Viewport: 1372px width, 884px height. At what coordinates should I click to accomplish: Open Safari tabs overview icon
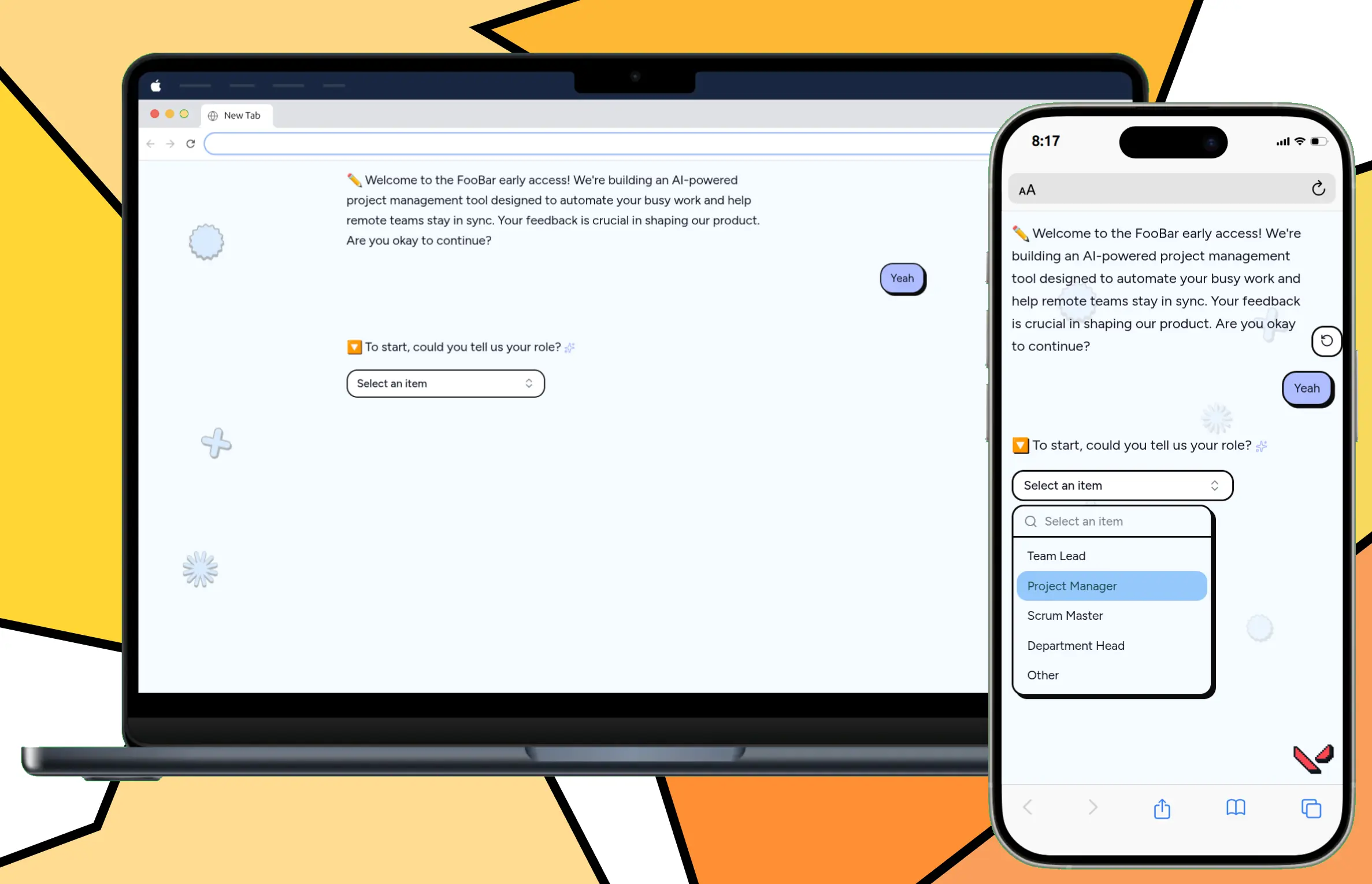(x=1311, y=808)
